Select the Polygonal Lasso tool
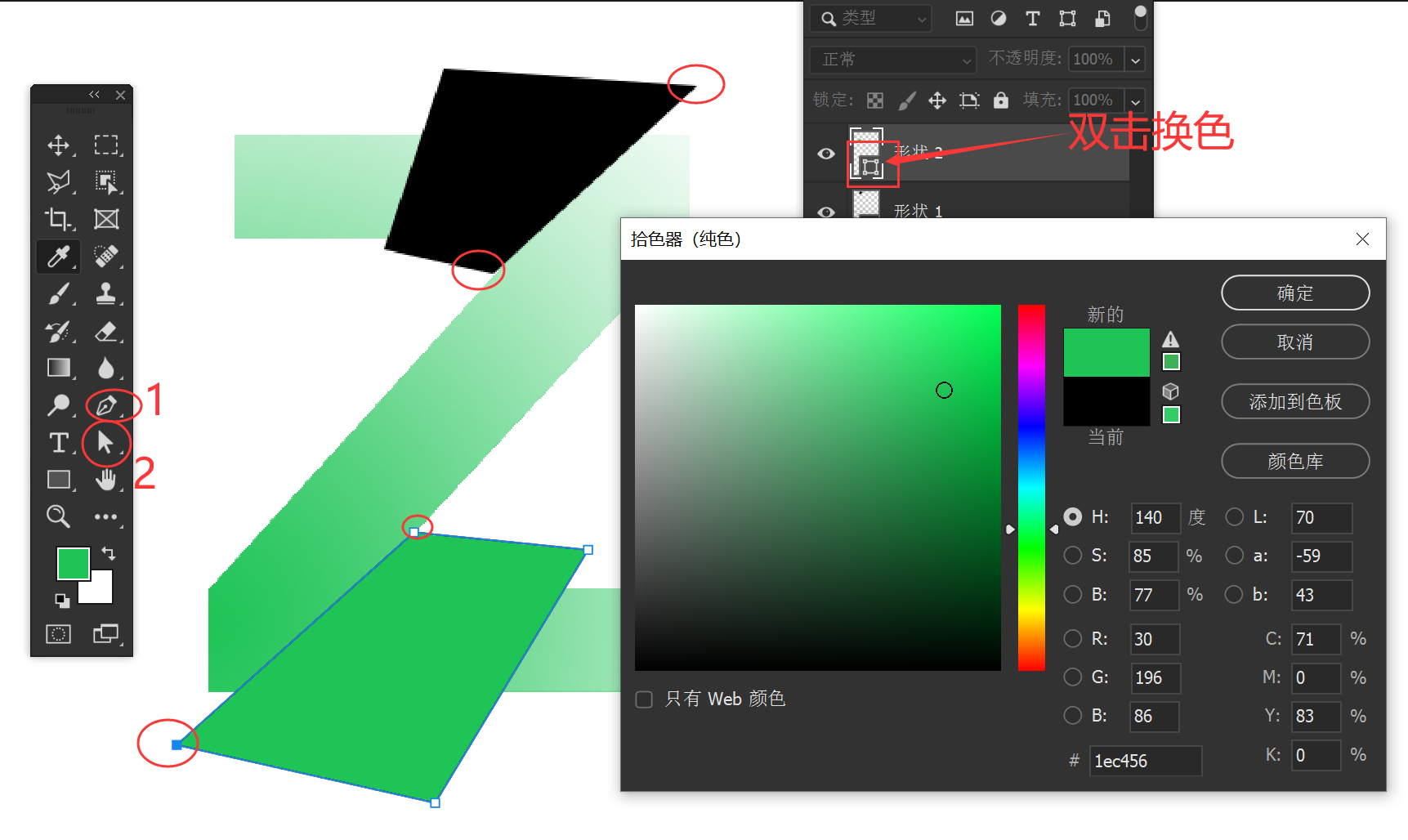Image resolution: width=1408 pixels, height=840 pixels. (x=58, y=182)
